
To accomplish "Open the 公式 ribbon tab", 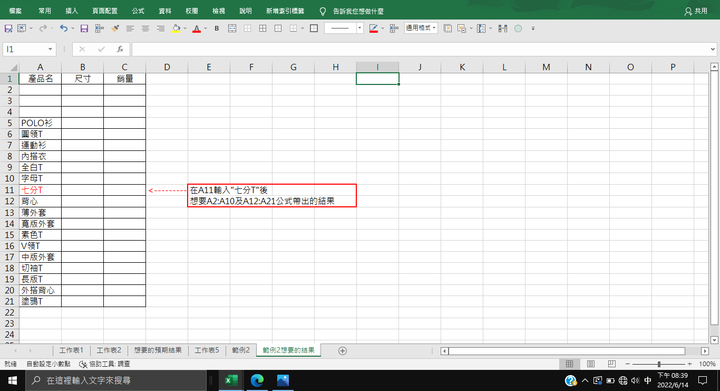I will click(138, 11).
